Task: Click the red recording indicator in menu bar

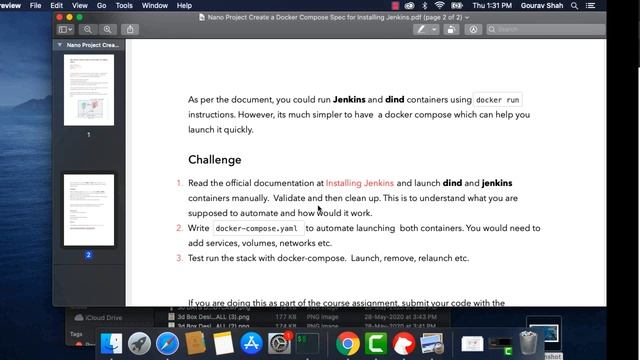Action: [x=395, y=6]
